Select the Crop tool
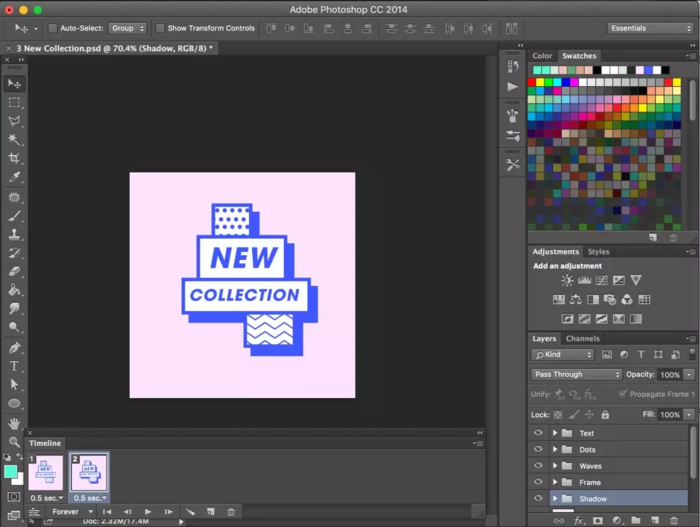 tap(14, 158)
